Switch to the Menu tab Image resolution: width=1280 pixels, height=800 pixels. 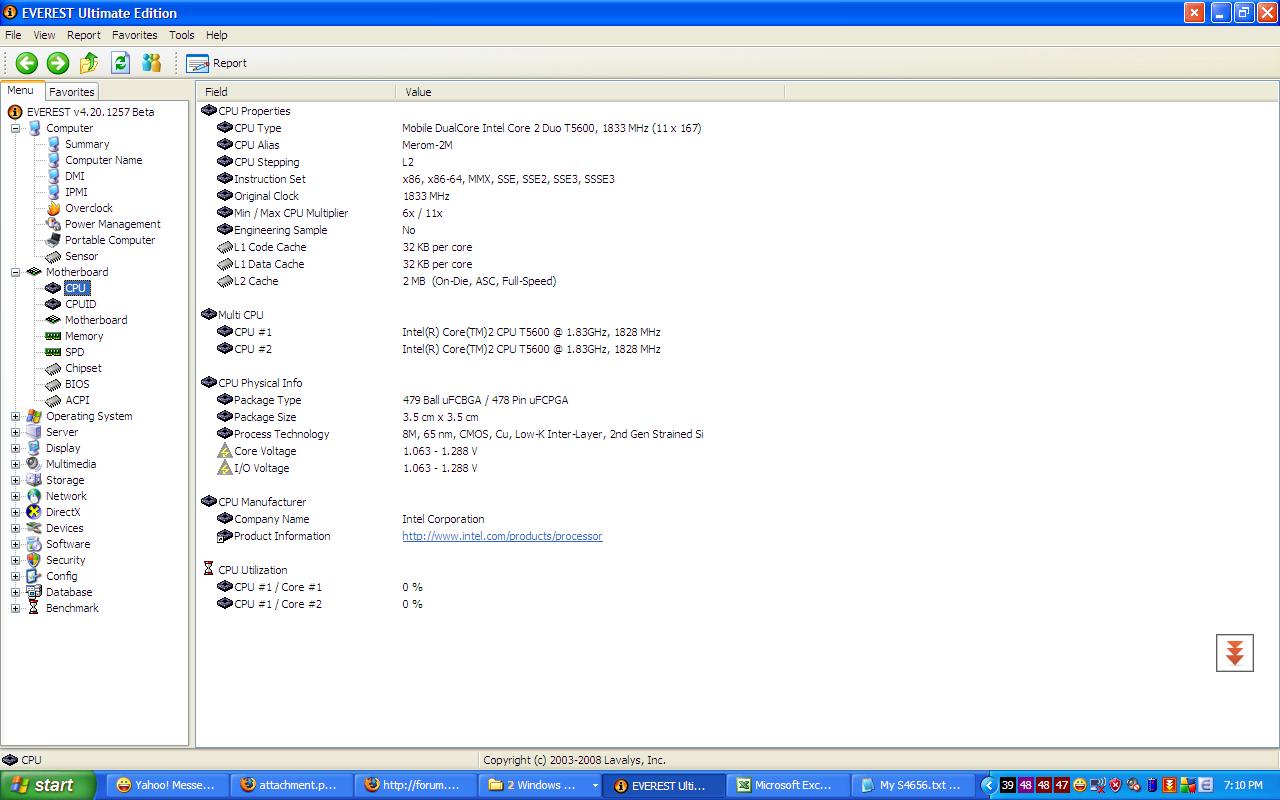[x=21, y=91]
